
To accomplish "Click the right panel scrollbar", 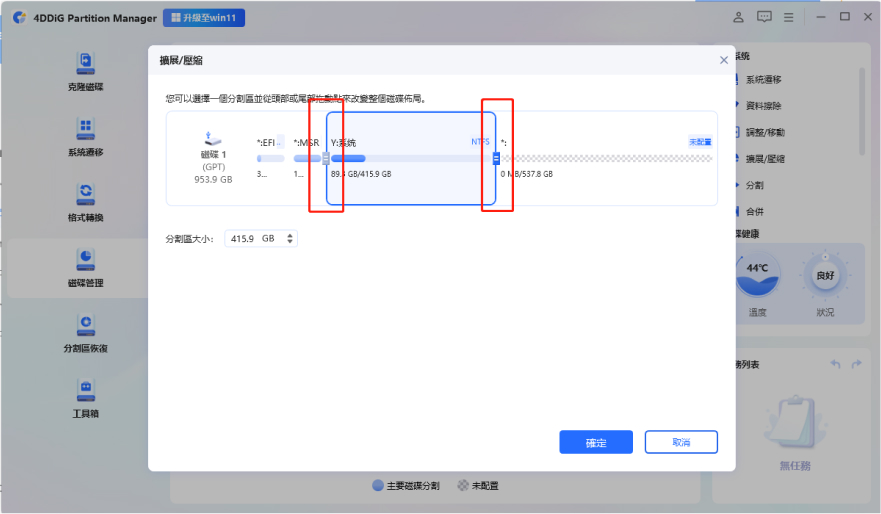I will click(862, 111).
